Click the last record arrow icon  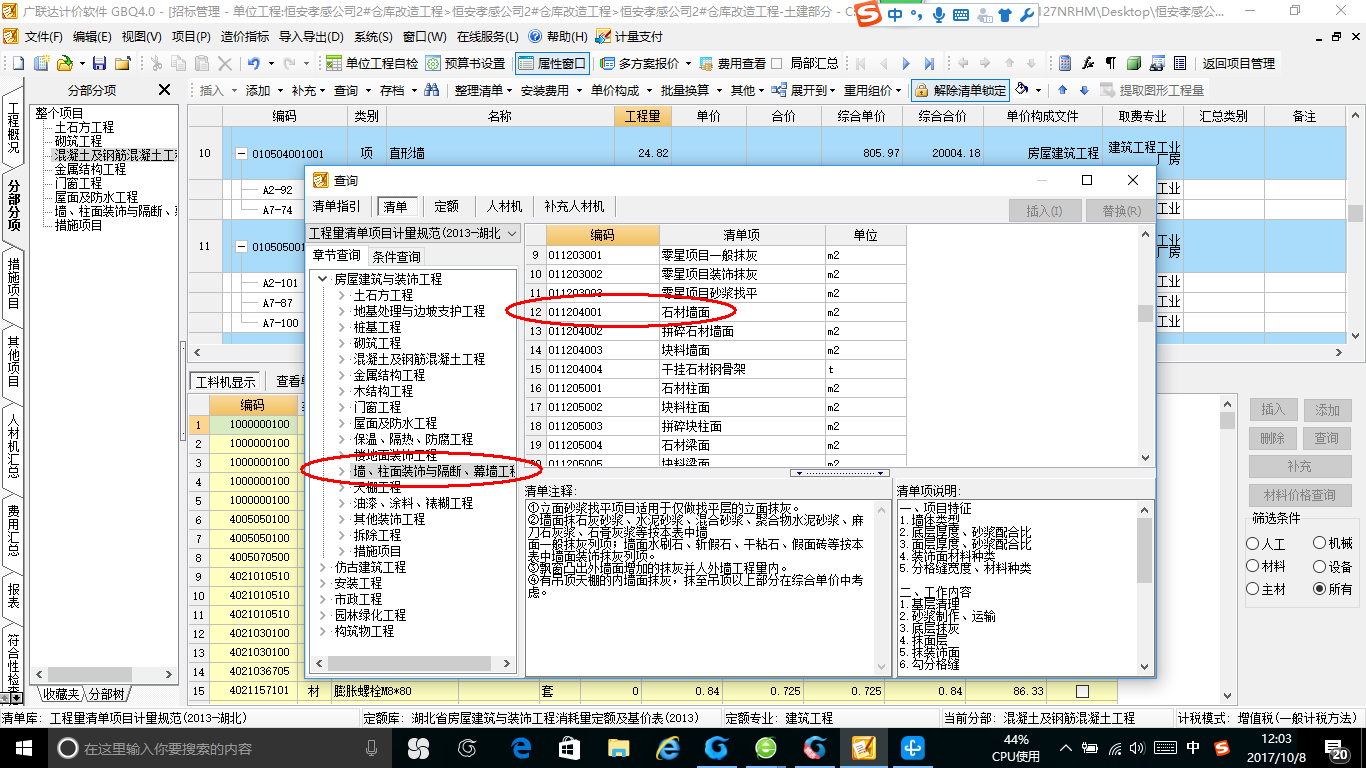point(930,63)
